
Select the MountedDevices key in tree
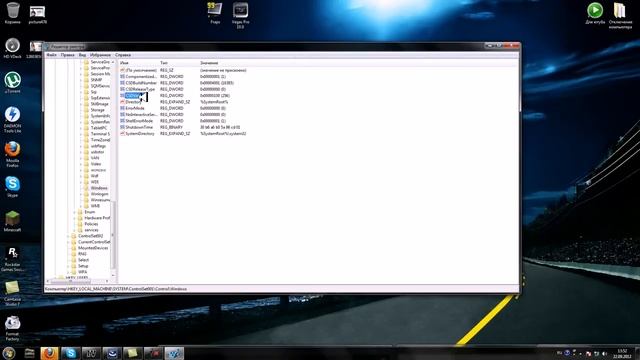[93, 248]
